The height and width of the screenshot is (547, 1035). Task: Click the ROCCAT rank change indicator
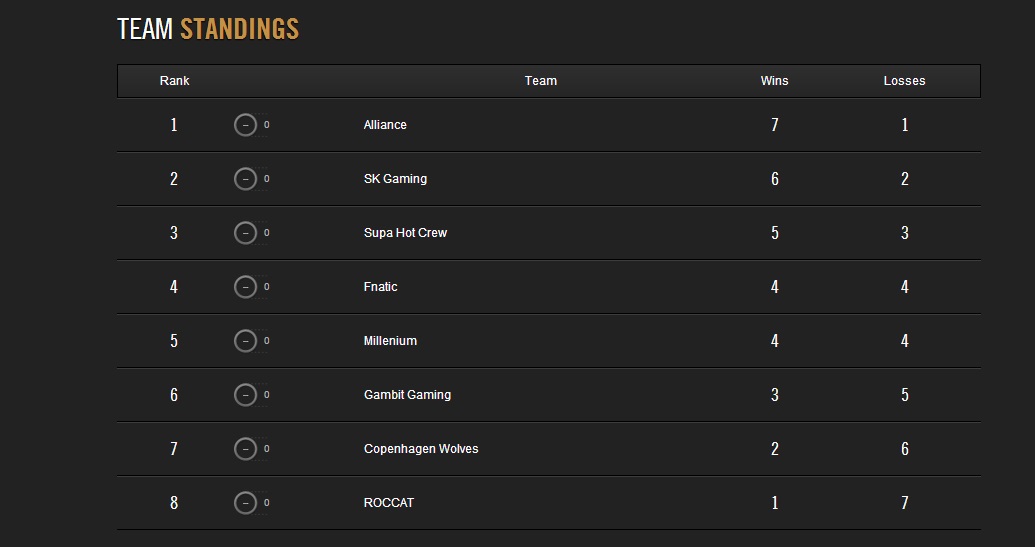click(x=245, y=503)
